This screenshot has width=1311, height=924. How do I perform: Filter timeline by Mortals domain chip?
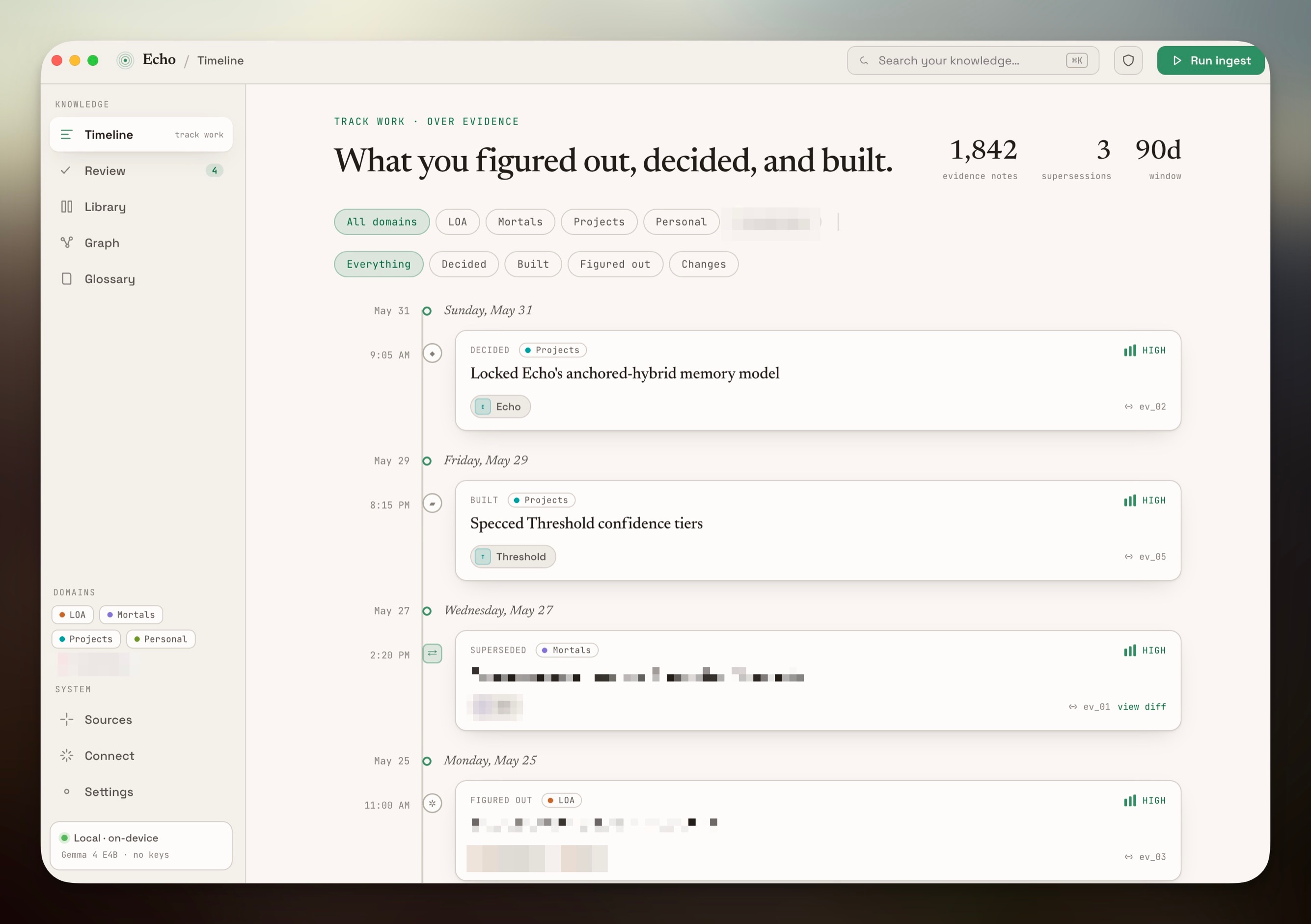click(520, 221)
